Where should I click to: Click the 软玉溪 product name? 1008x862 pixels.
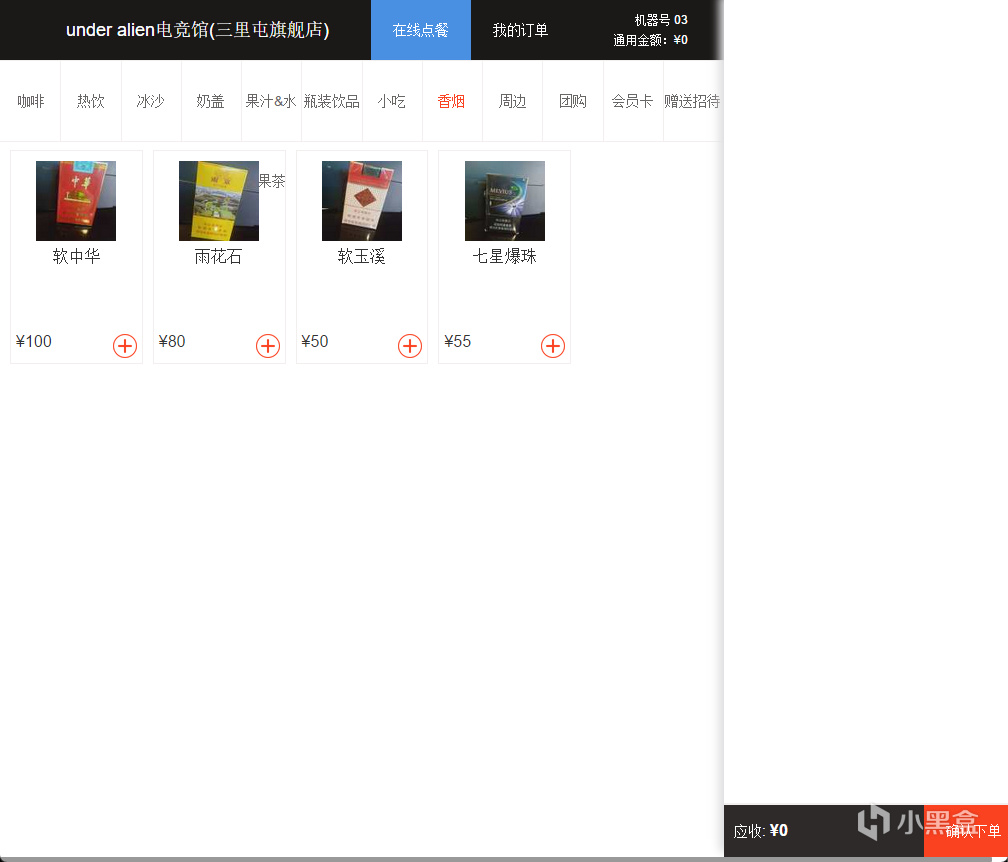click(361, 256)
